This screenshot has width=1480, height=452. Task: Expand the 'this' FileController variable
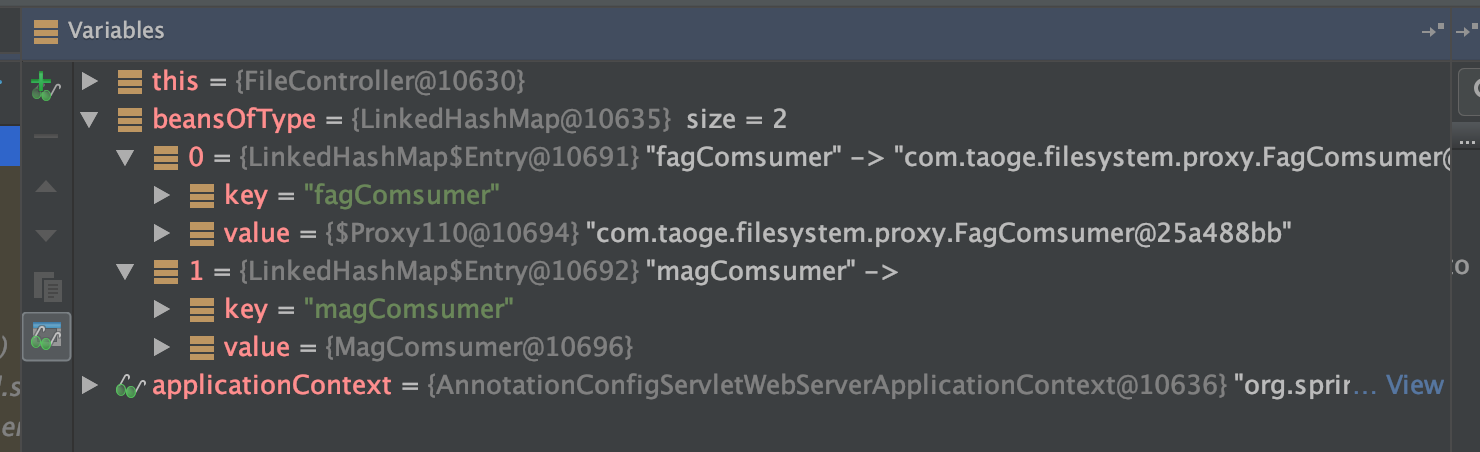[x=90, y=81]
